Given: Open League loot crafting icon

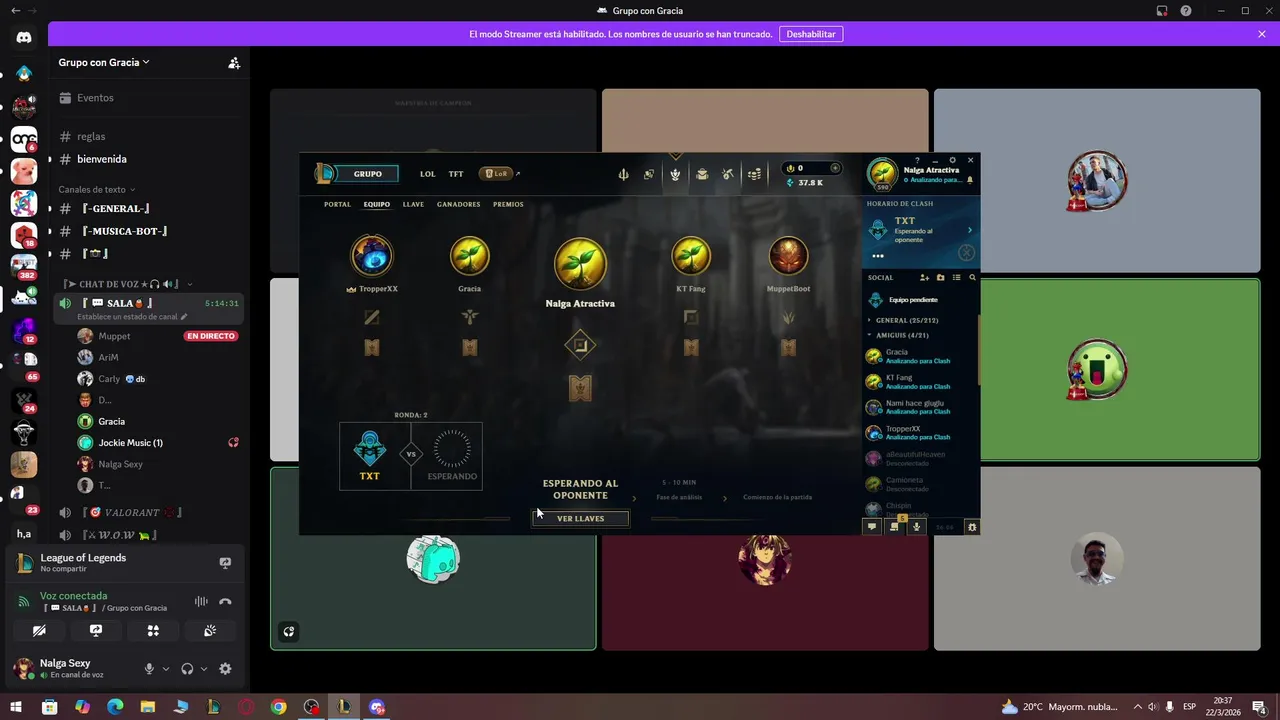Looking at the screenshot, I should pyautogui.click(x=728, y=174).
